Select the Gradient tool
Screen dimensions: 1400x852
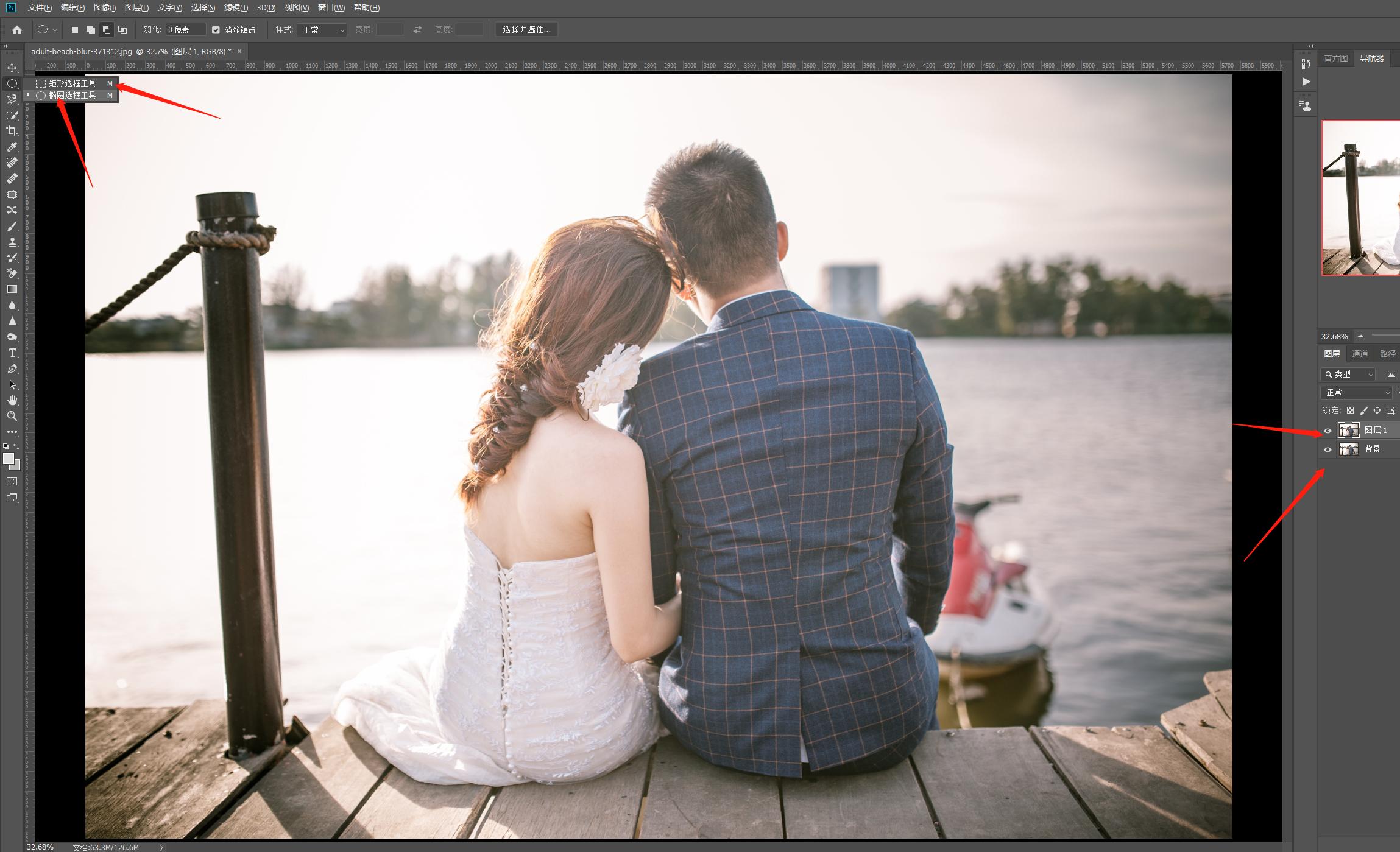(x=12, y=289)
